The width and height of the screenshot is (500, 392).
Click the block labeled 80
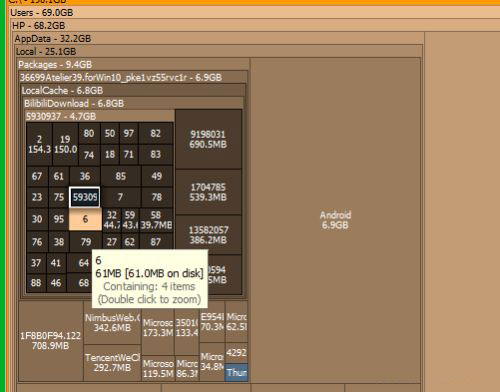pos(89,133)
